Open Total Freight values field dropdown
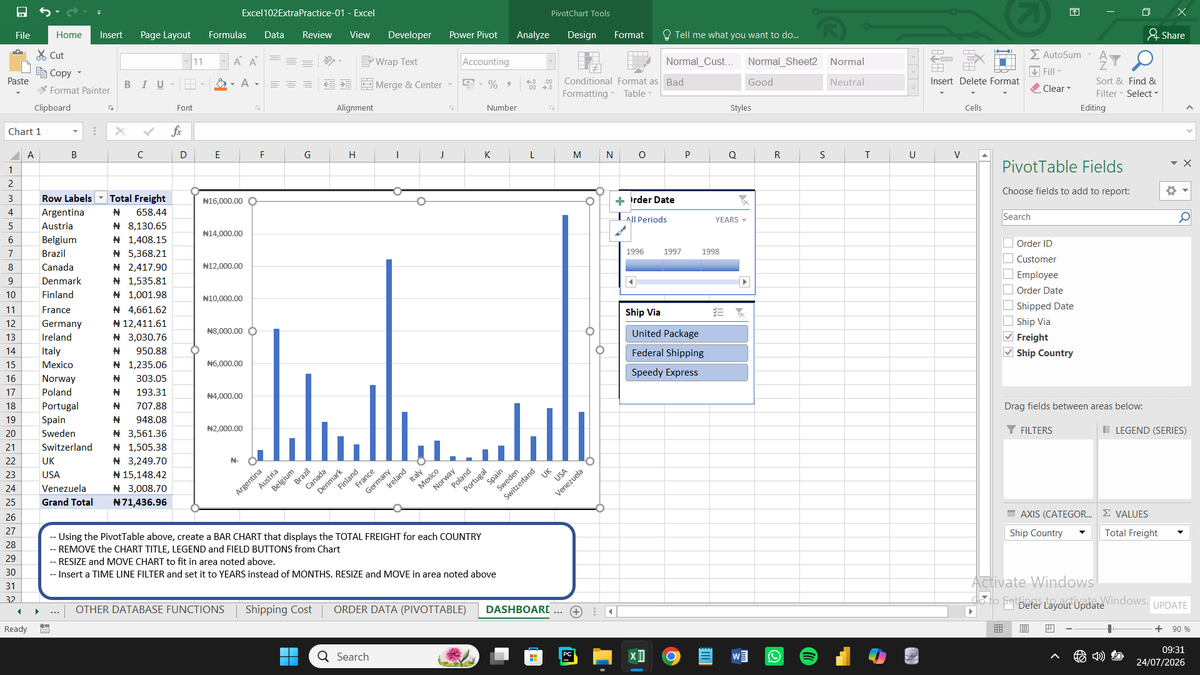The height and width of the screenshot is (675, 1200). pos(1180,533)
